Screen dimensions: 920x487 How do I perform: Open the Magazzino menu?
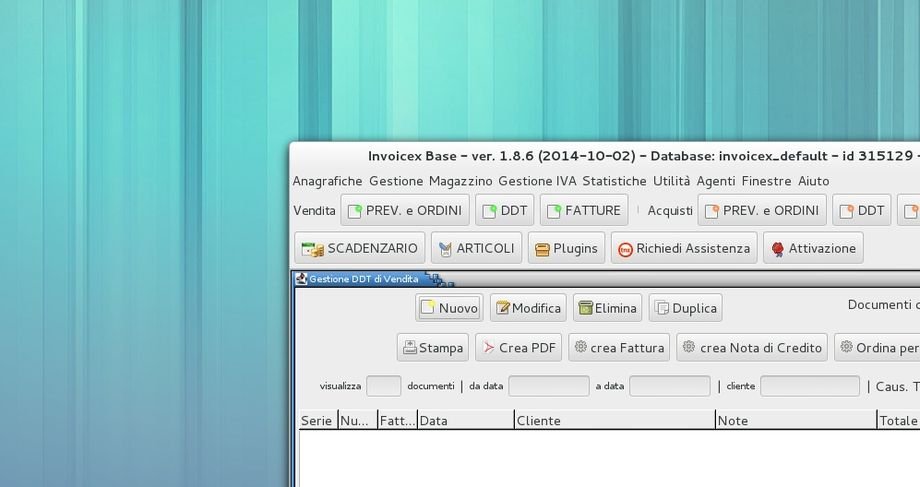pyautogui.click(x=461, y=181)
